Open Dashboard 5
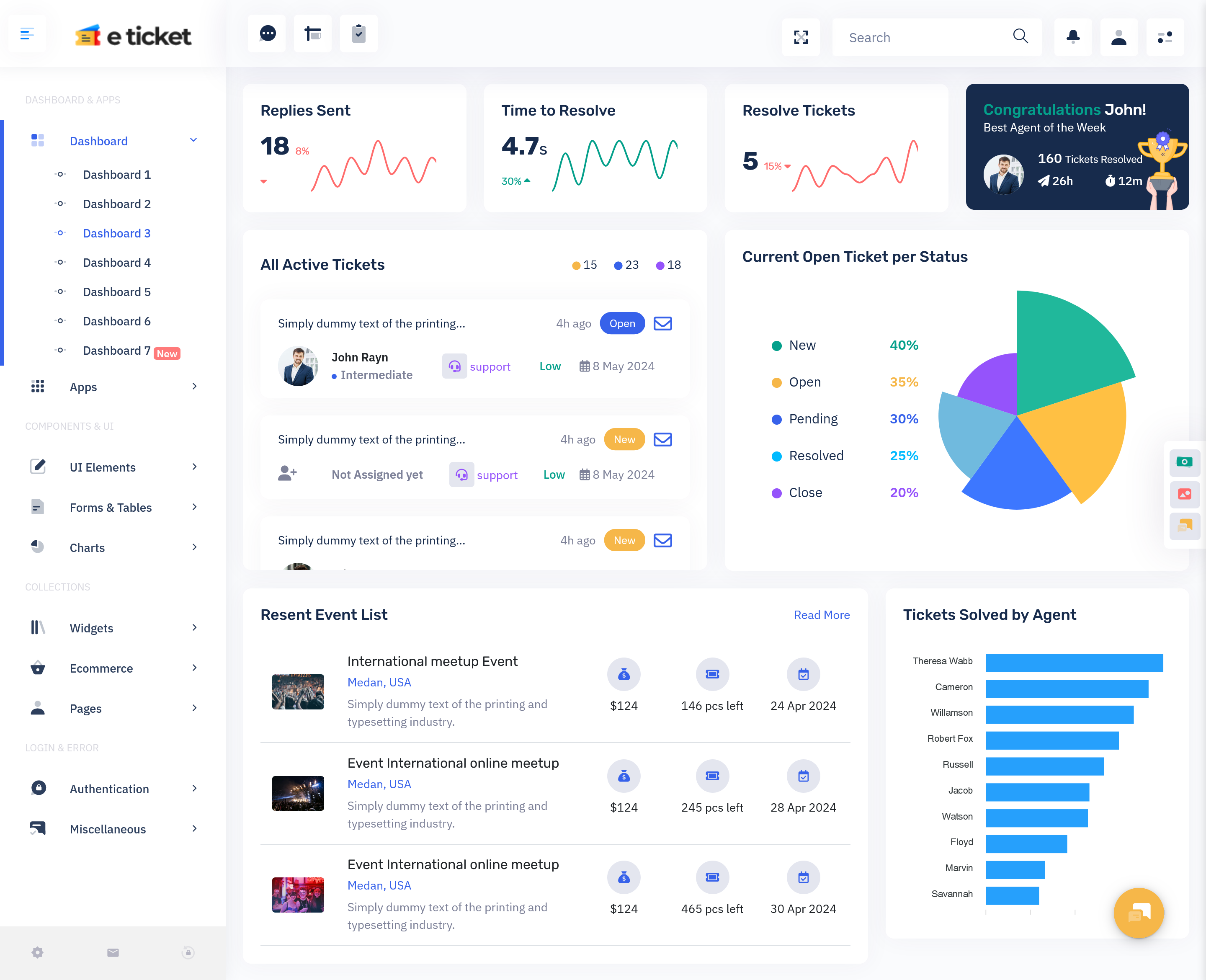 [x=117, y=292]
